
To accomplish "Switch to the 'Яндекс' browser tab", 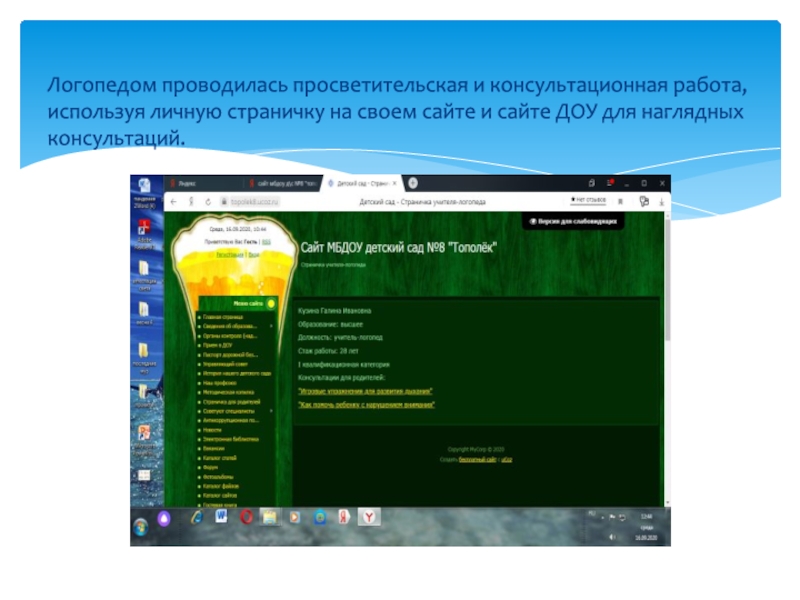I will click(204, 183).
